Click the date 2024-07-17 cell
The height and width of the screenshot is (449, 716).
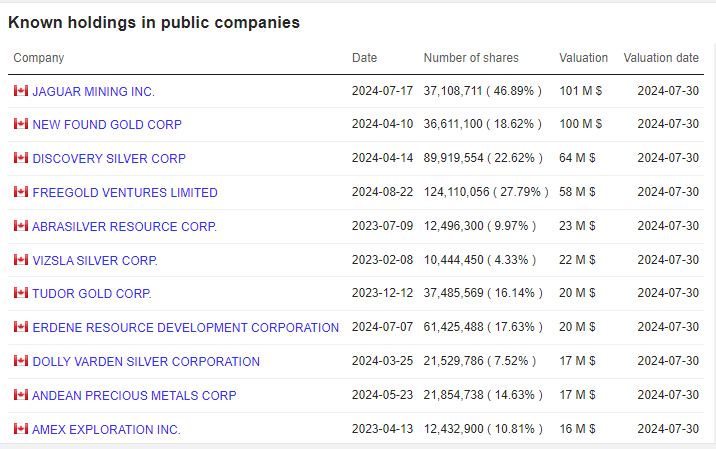tap(382, 91)
